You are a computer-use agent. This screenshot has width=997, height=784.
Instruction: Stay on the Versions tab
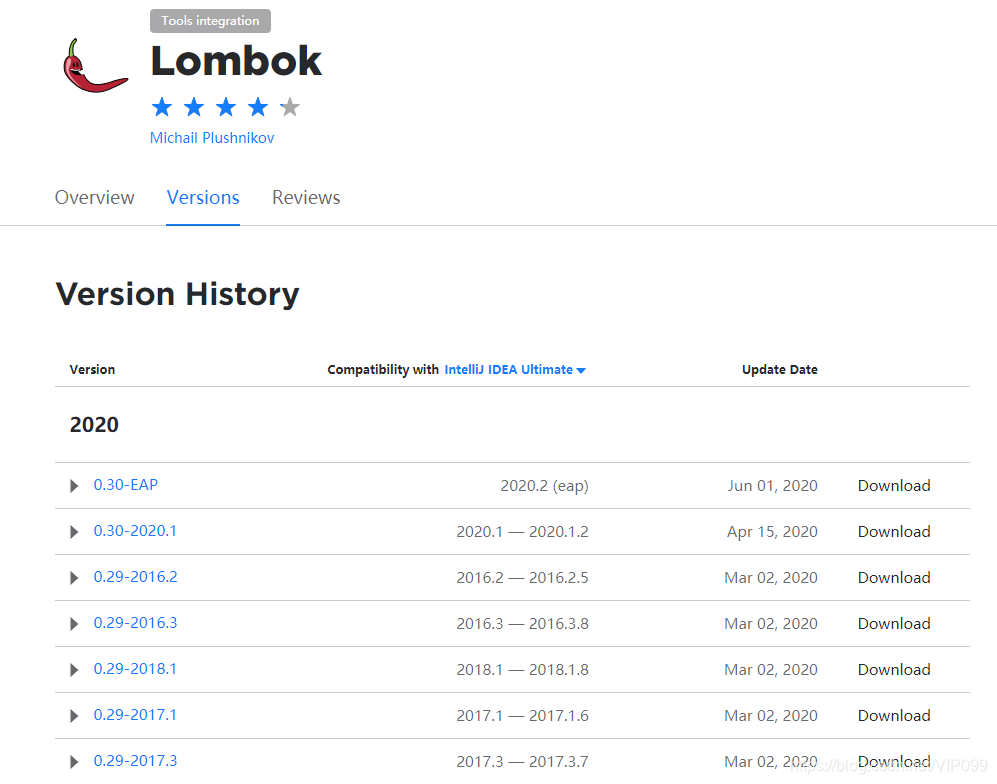(x=202, y=197)
